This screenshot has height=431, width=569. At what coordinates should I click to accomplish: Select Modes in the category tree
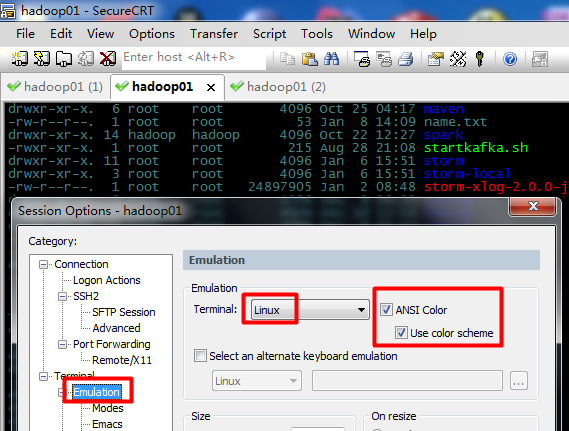tap(107, 408)
